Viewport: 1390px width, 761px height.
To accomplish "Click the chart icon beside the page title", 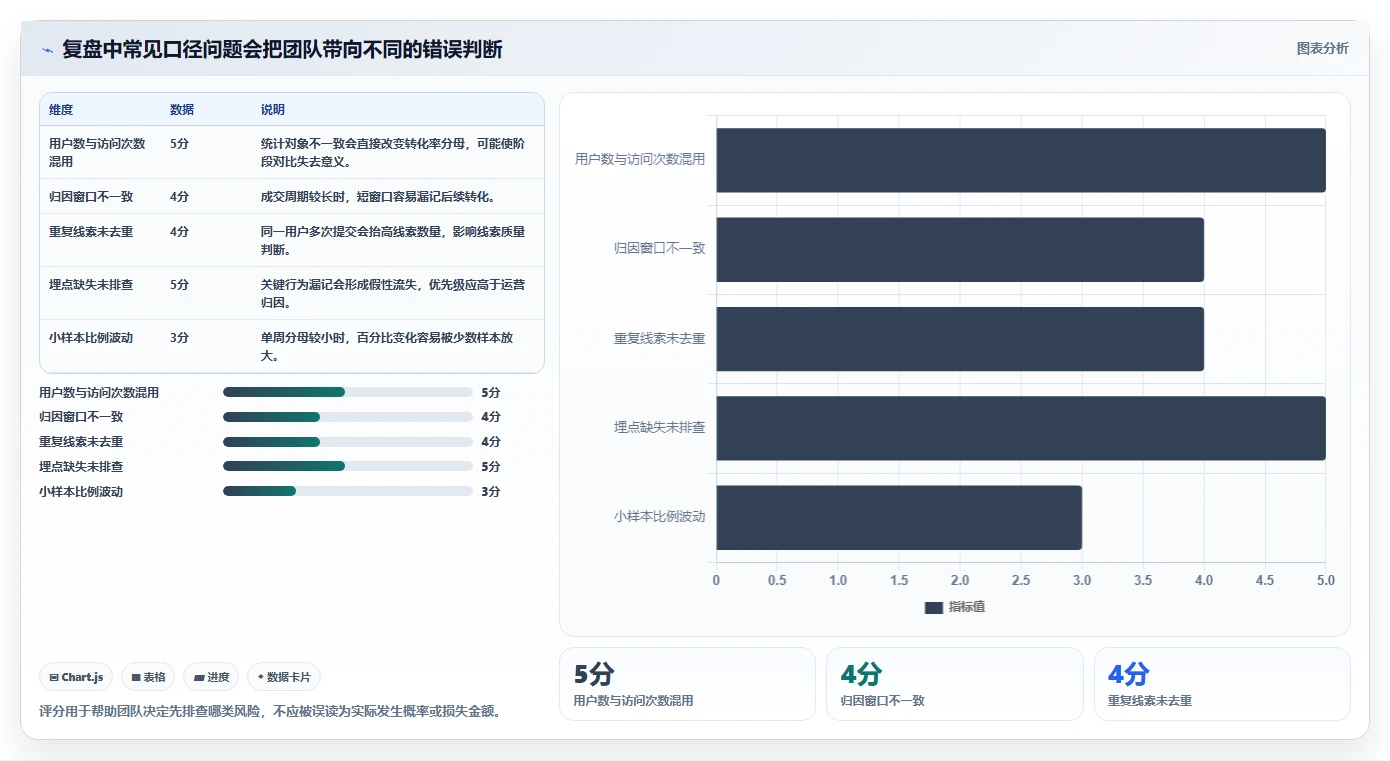I will click(47, 50).
